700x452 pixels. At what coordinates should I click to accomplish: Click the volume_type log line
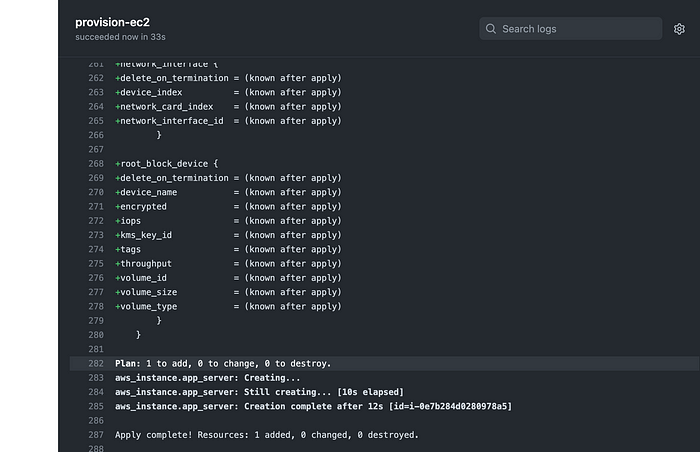tap(228, 307)
